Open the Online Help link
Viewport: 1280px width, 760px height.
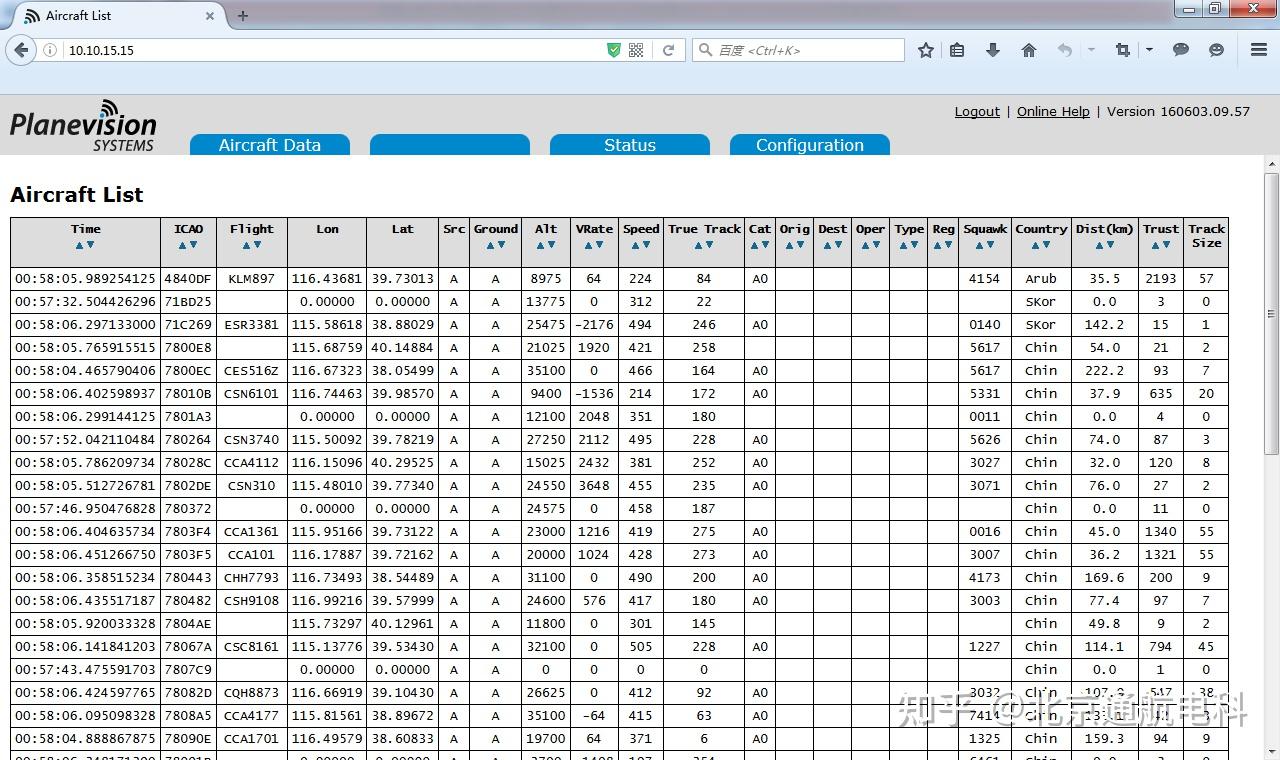pyautogui.click(x=1053, y=112)
